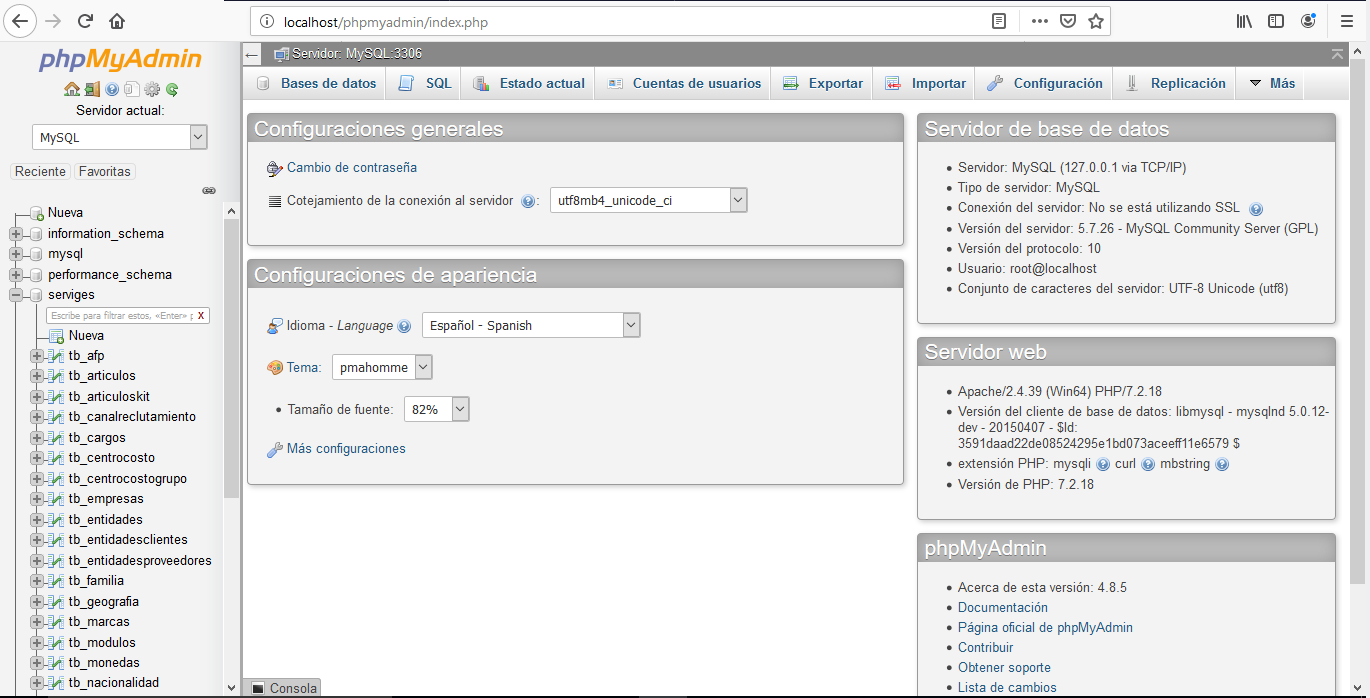This screenshot has height=698, width=1370.
Task: Open the Pocket save icon
Action: (1067, 21)
